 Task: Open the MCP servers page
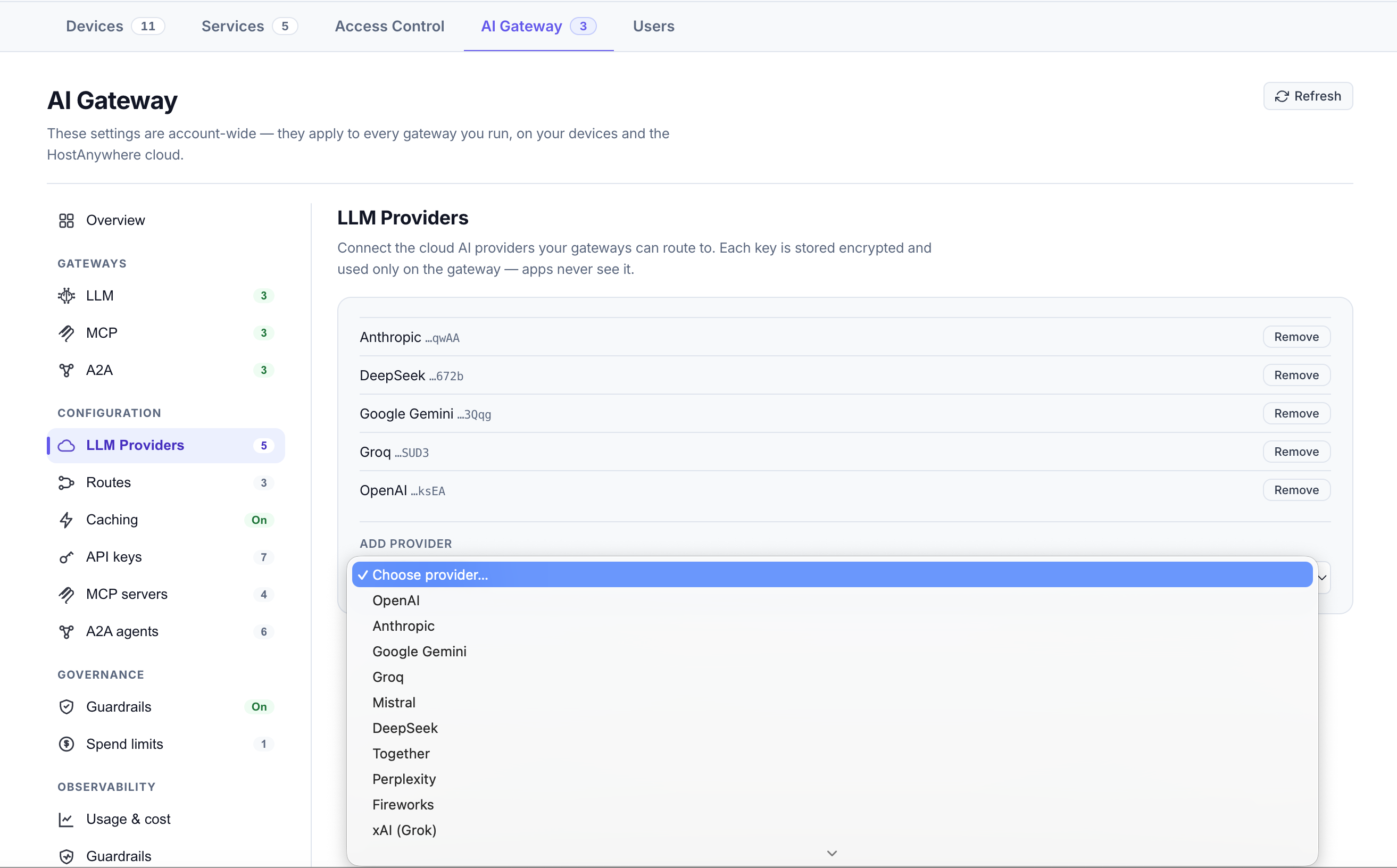click(166, 595)
